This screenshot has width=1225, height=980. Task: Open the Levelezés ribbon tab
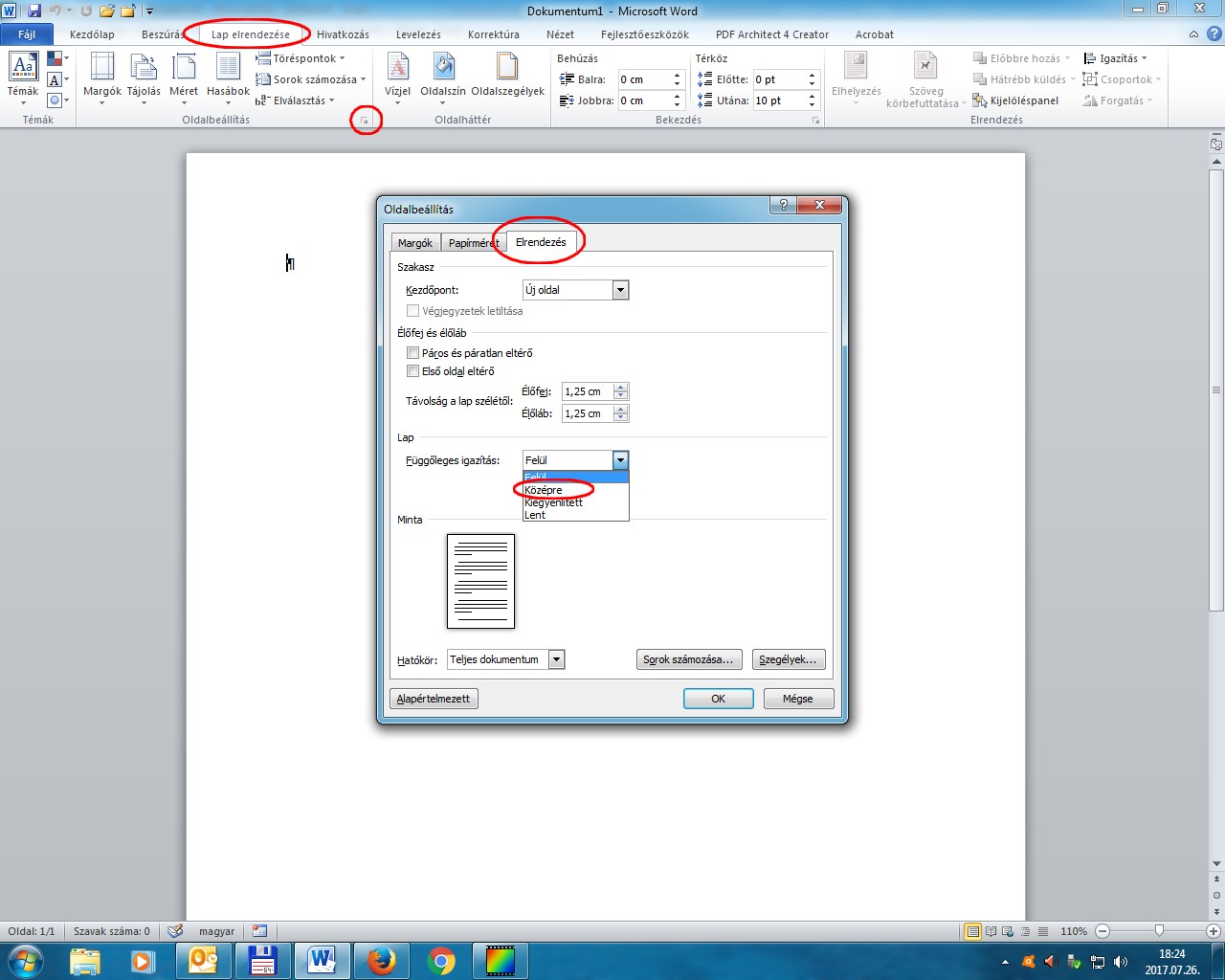click(x=418, y=34)
